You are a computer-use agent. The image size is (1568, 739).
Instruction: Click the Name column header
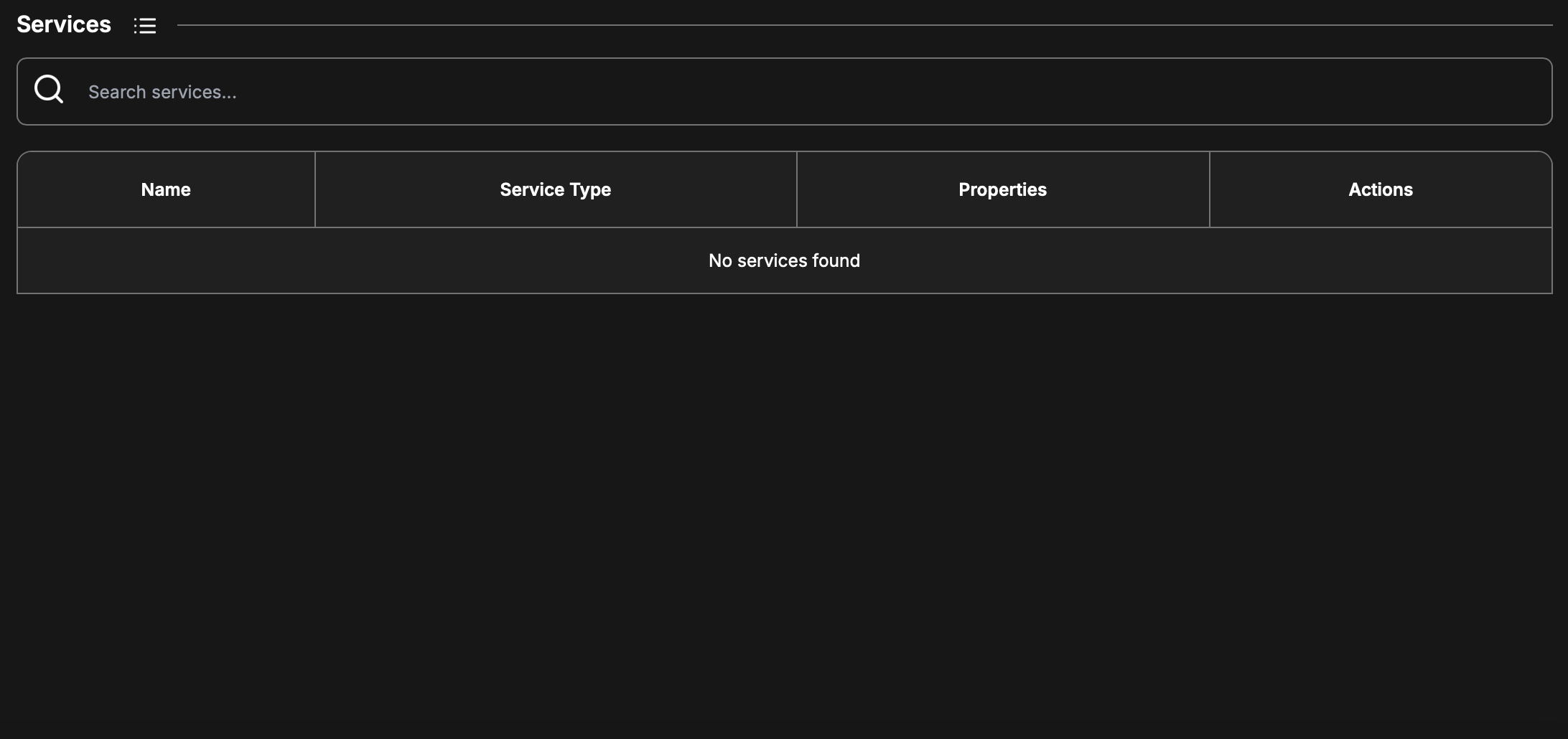point(166,189)
